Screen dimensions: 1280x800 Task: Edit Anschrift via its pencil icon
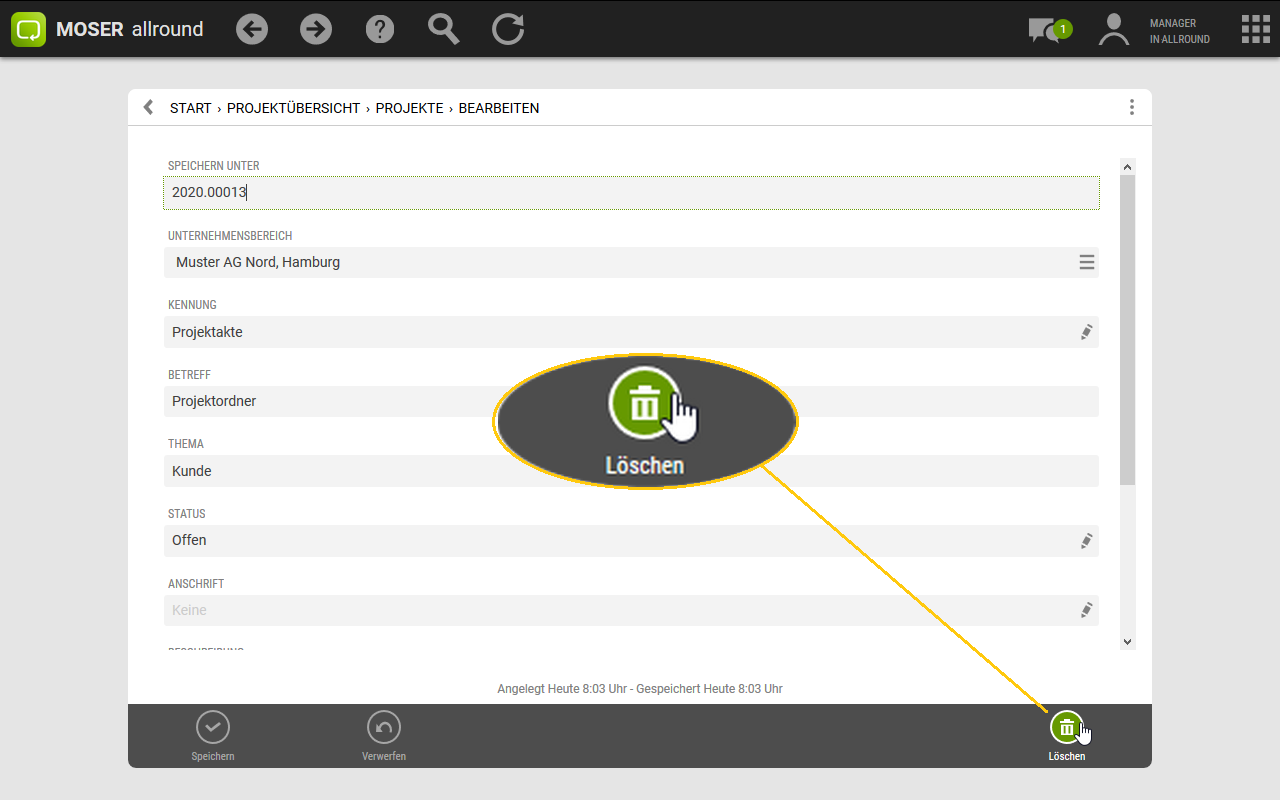click(1086, 610)
